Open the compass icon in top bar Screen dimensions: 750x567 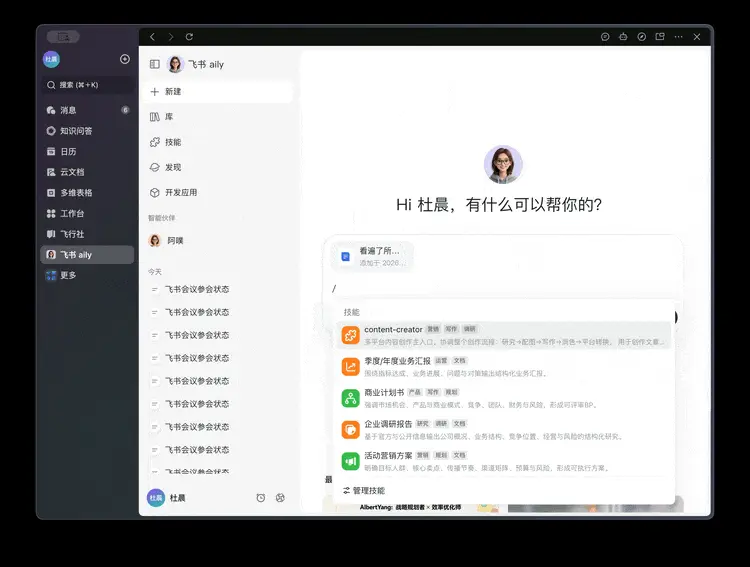[x=642, y=37]
